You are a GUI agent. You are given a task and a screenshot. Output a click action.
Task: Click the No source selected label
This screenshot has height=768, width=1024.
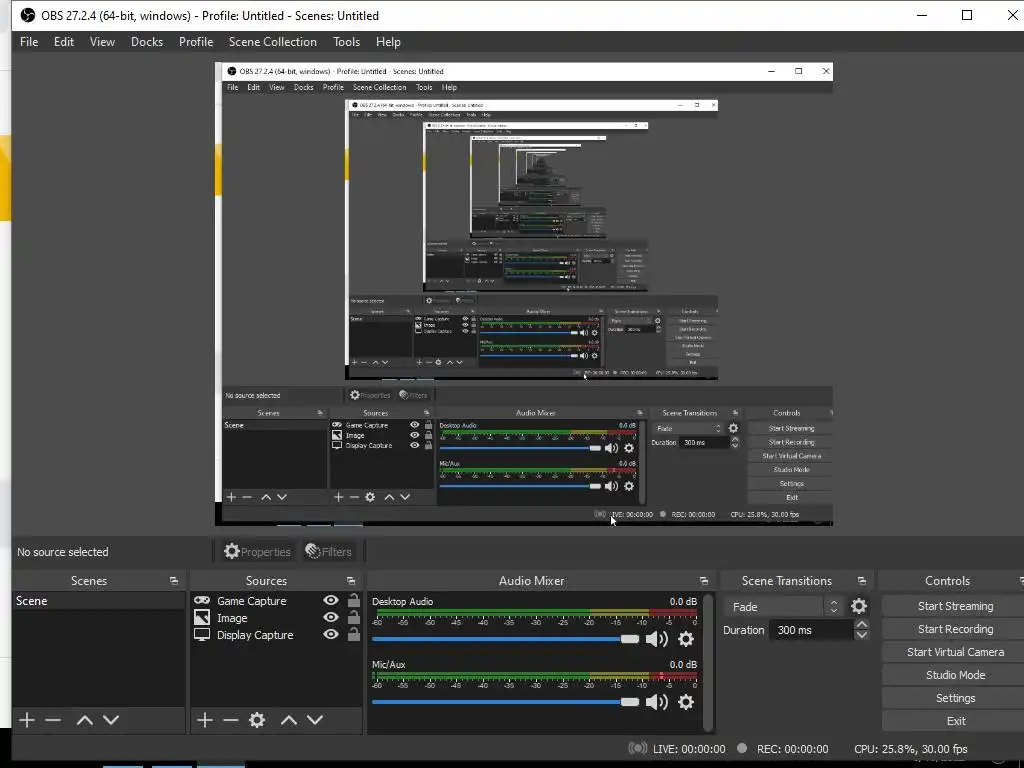click(x=63, y=552)
